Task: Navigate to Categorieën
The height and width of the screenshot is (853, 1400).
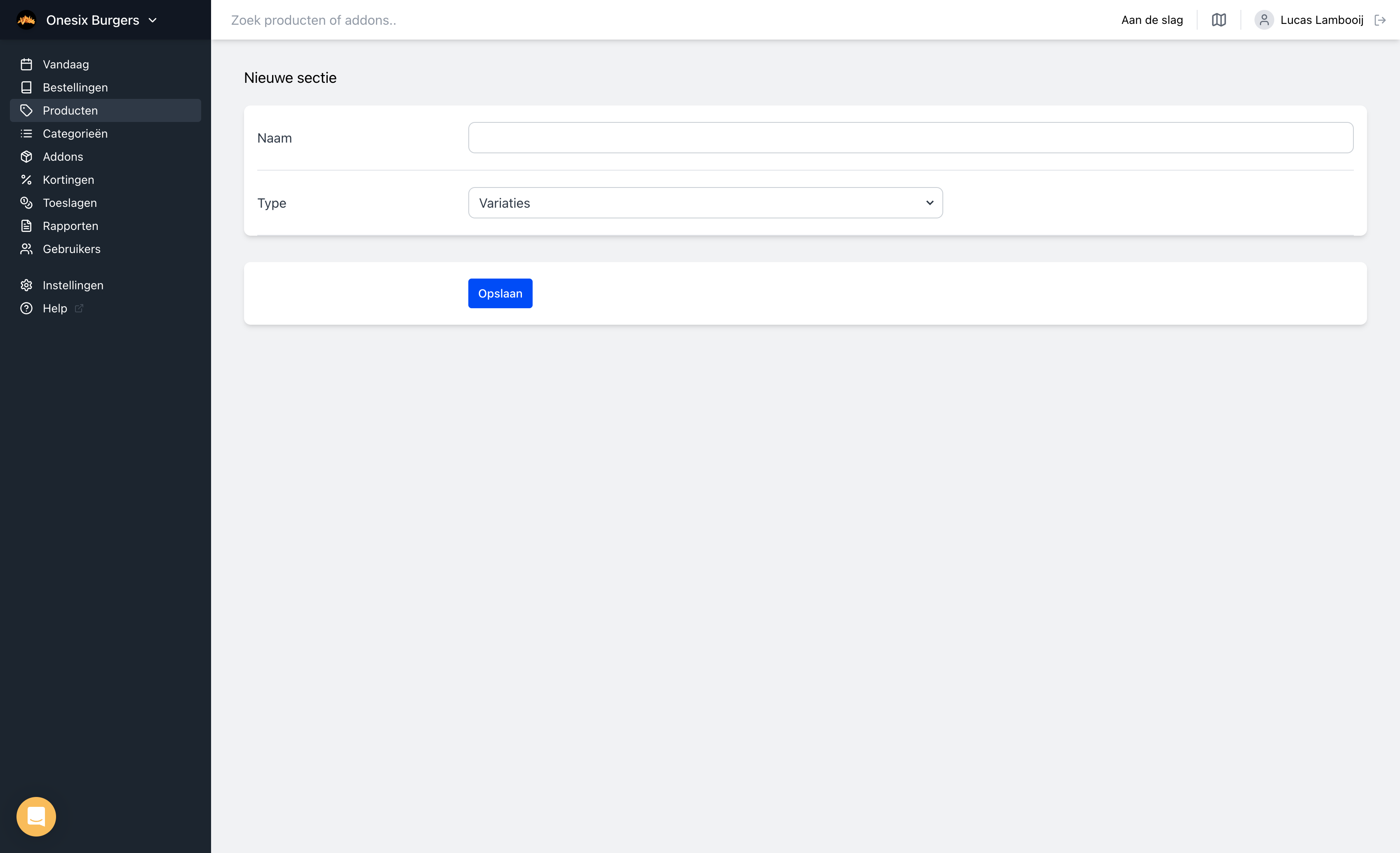Action: click(105, 134)
